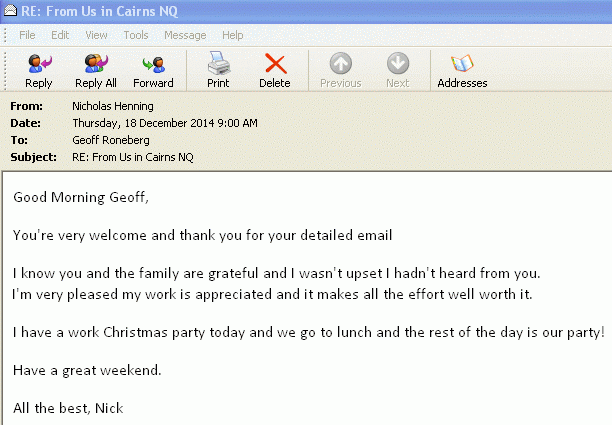Image resolution: width=612 pixels, height=425 pixels.
Task: Open the Help menu
Action: pyautogui.click(x=233, y=35)
